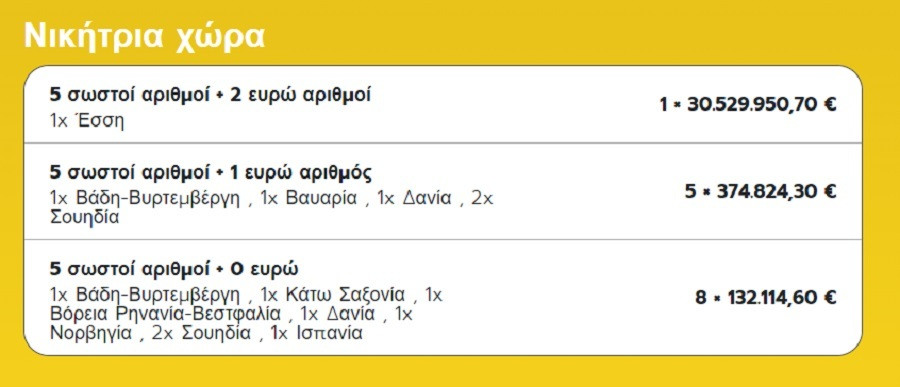The height and width of the screenshot is (387, 900).
Task: Select the "5 σωστοί αριθμοί + 0 ευρώ" title
Action: click(x=174, y=269)
